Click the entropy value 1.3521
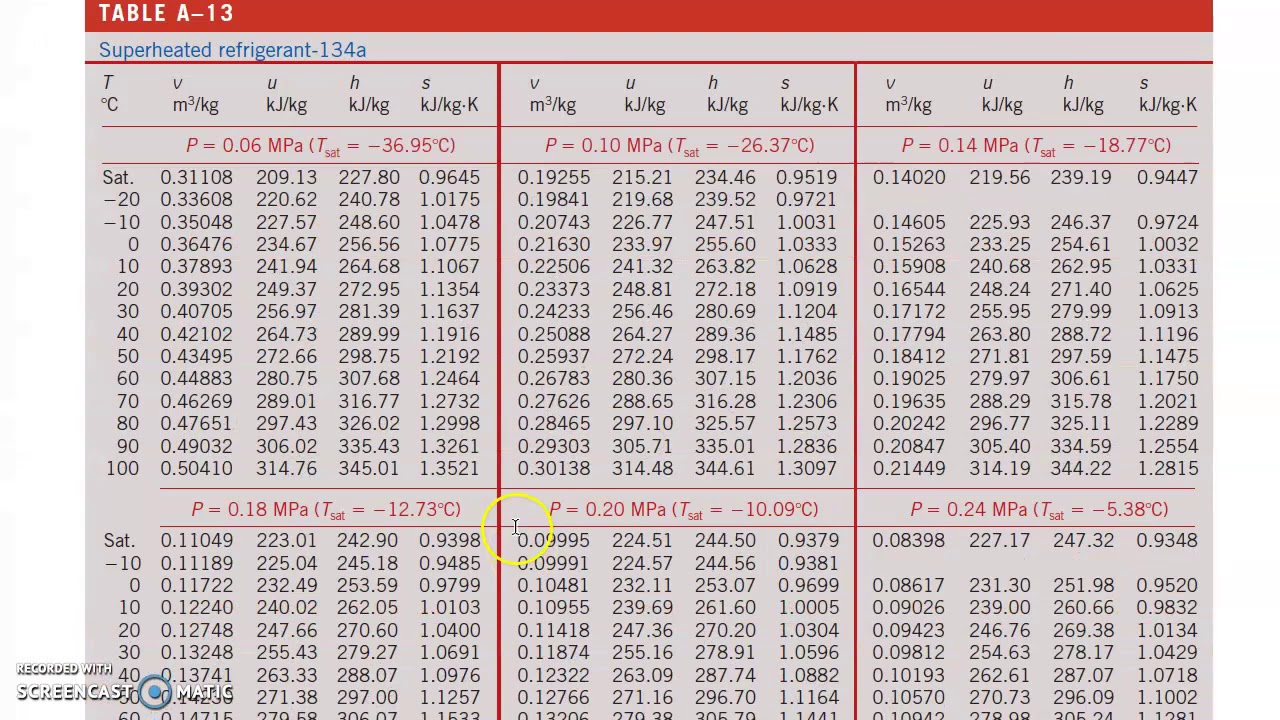 tap(449, 469)
